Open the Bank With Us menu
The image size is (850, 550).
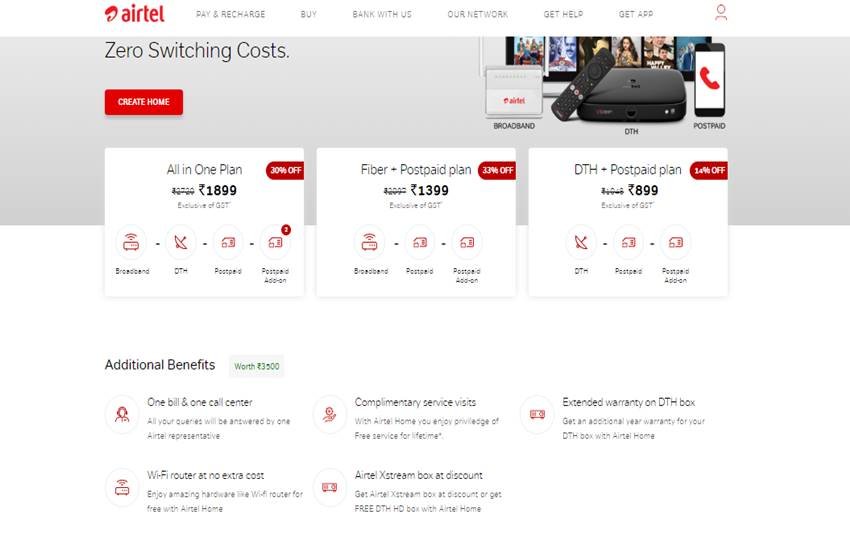(382, 14)
